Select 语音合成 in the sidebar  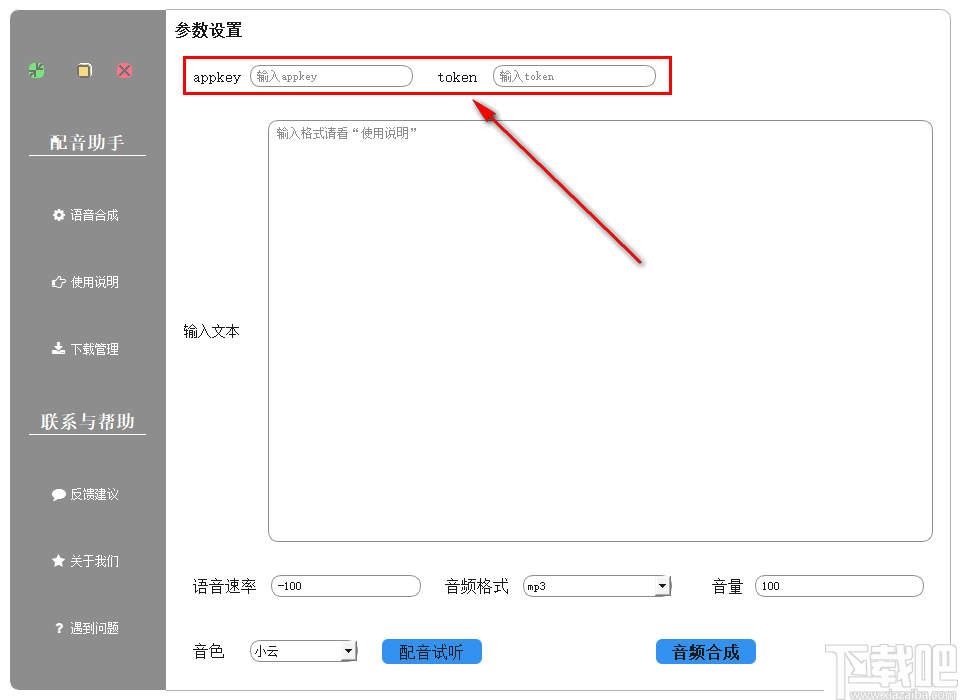95,214
